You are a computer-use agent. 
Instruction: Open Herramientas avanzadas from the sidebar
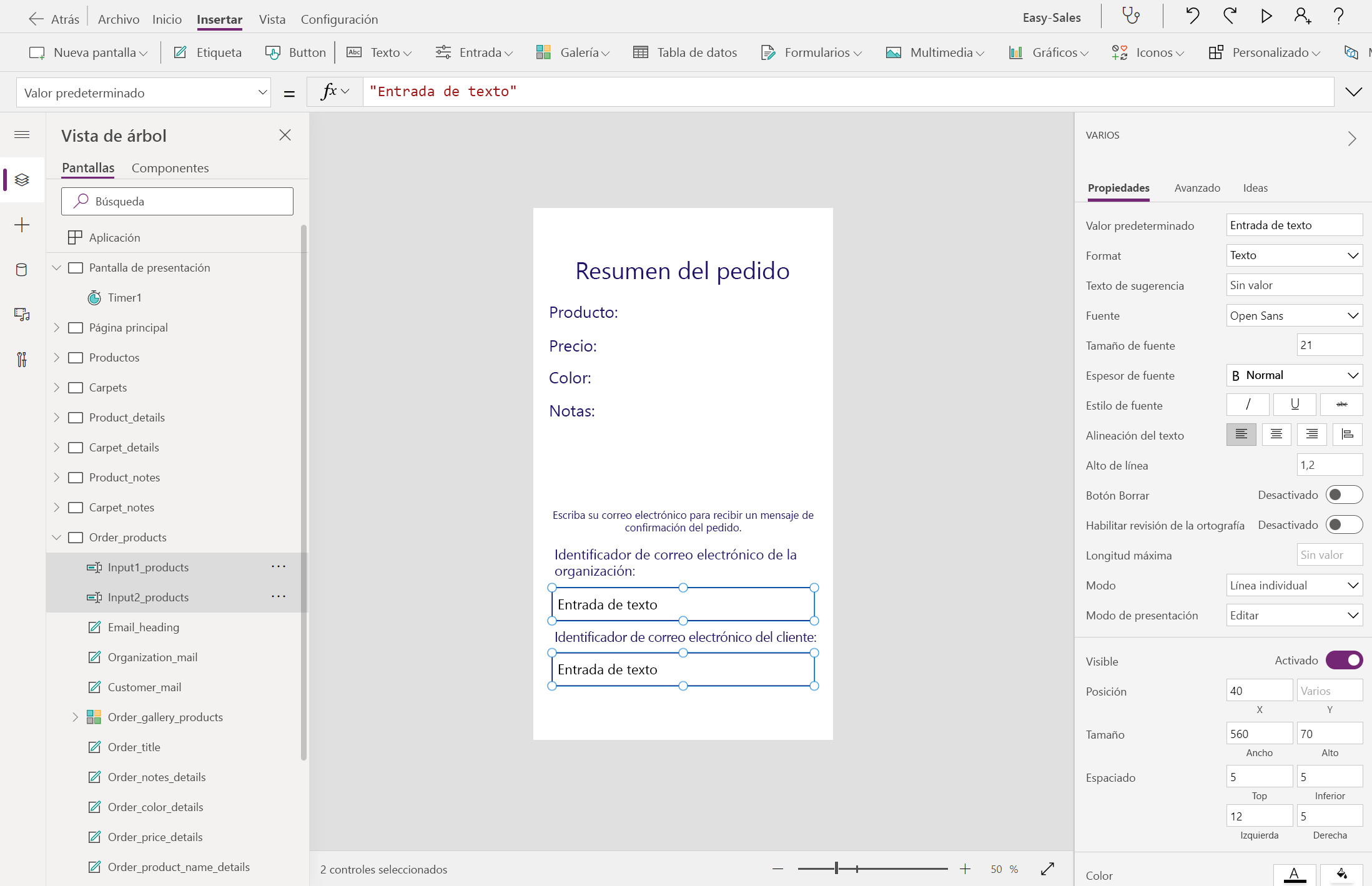pyautogui.click(x=22, y=360)
